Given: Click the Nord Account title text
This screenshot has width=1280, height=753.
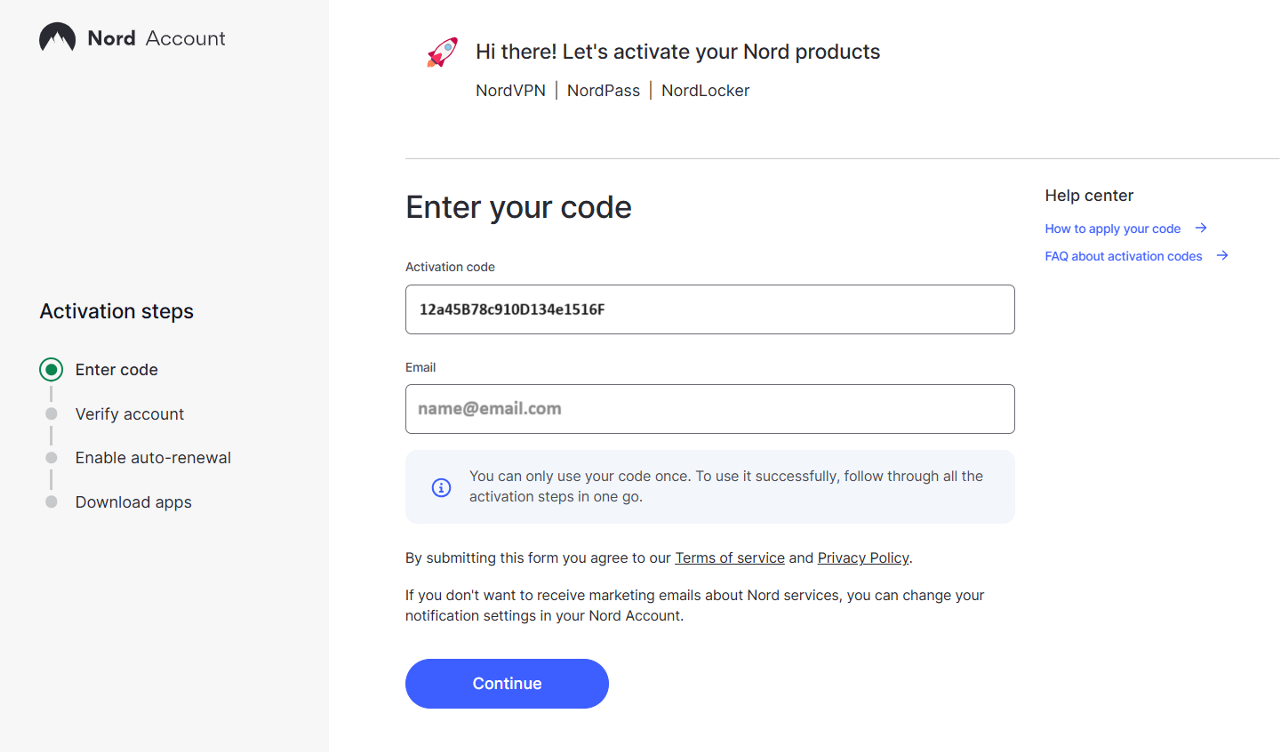Looking at the screenshot, I should (x=156, y=38).
